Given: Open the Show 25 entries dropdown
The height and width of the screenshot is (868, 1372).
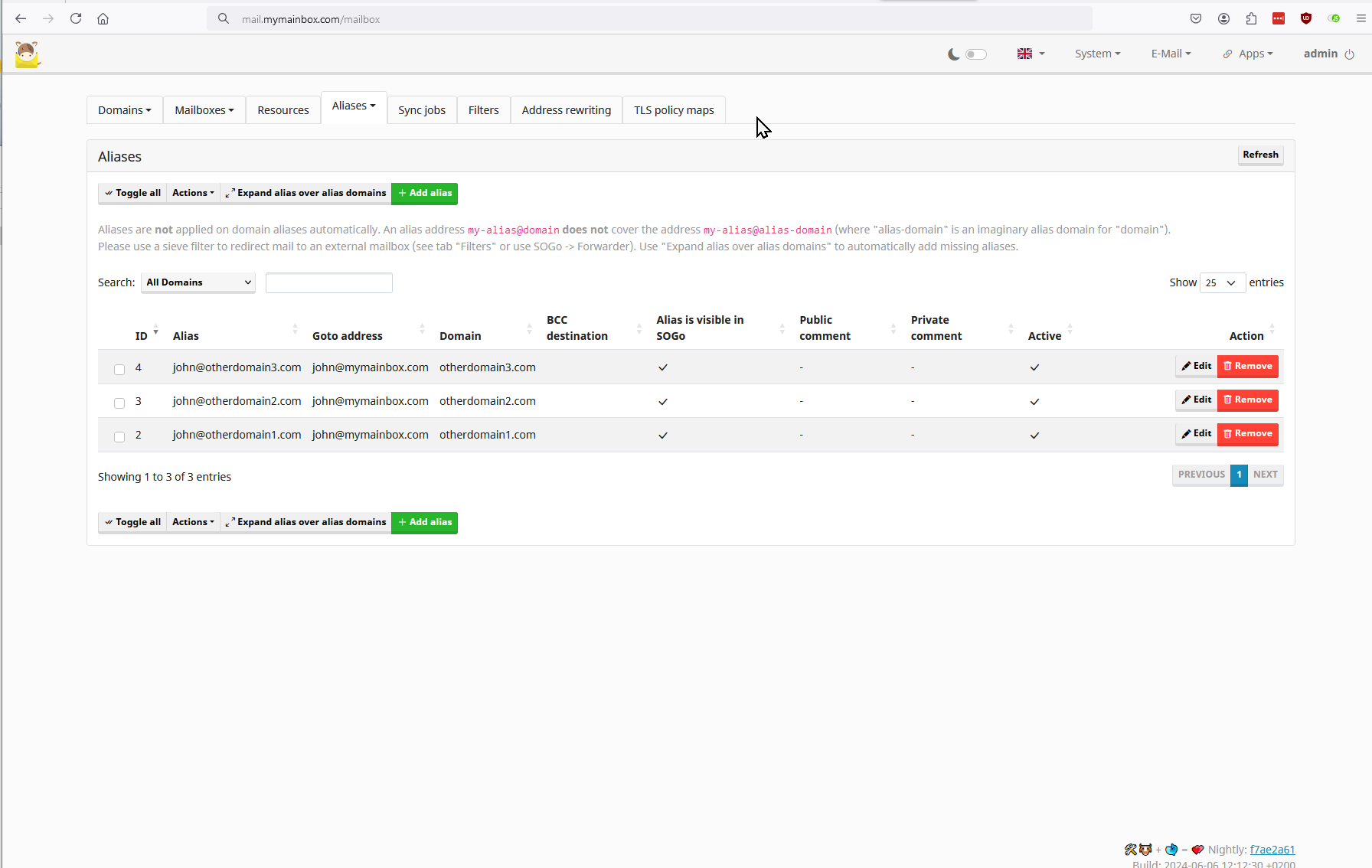Looking at the screenshot, I should click(1223, 282).
